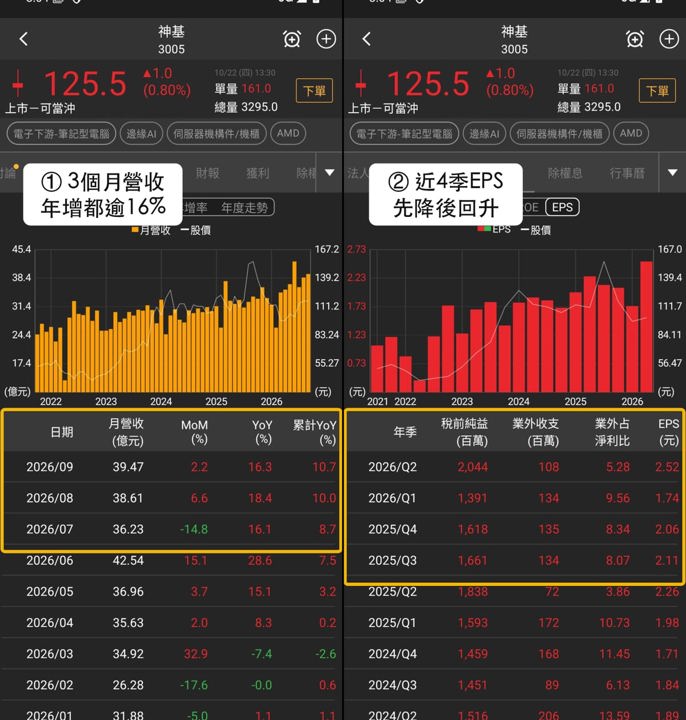
Task: Sort by the 年季 column header
Action: pos(405,432)
